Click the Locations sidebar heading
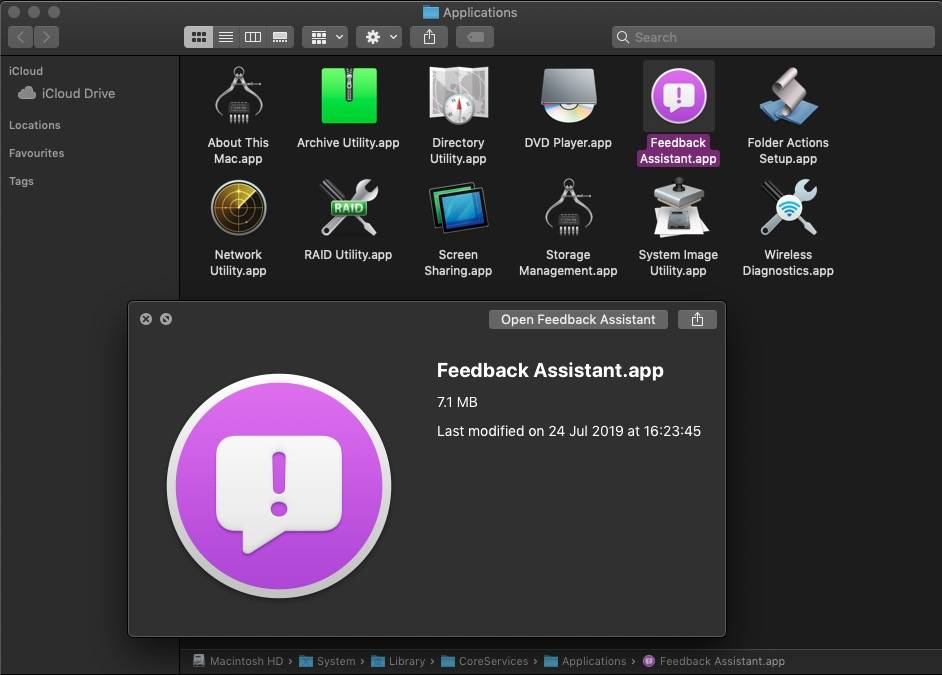Screen dimensions: 942x675 (35, 125)
